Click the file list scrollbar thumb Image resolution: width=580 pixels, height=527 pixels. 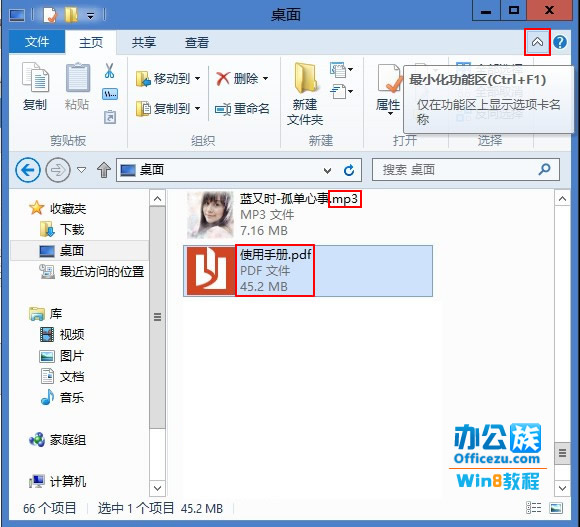562,453
